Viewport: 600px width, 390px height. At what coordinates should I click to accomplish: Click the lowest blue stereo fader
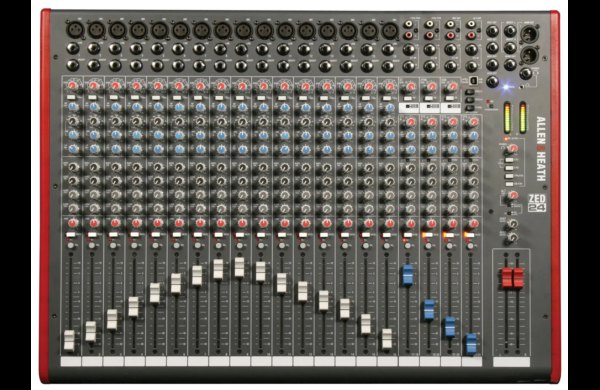coord(471,344)
